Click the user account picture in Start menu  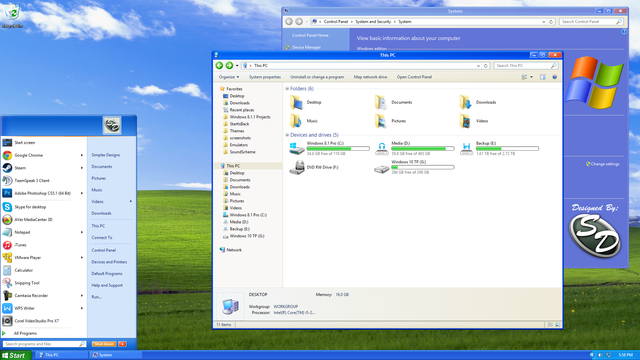(x=112, y=125)
